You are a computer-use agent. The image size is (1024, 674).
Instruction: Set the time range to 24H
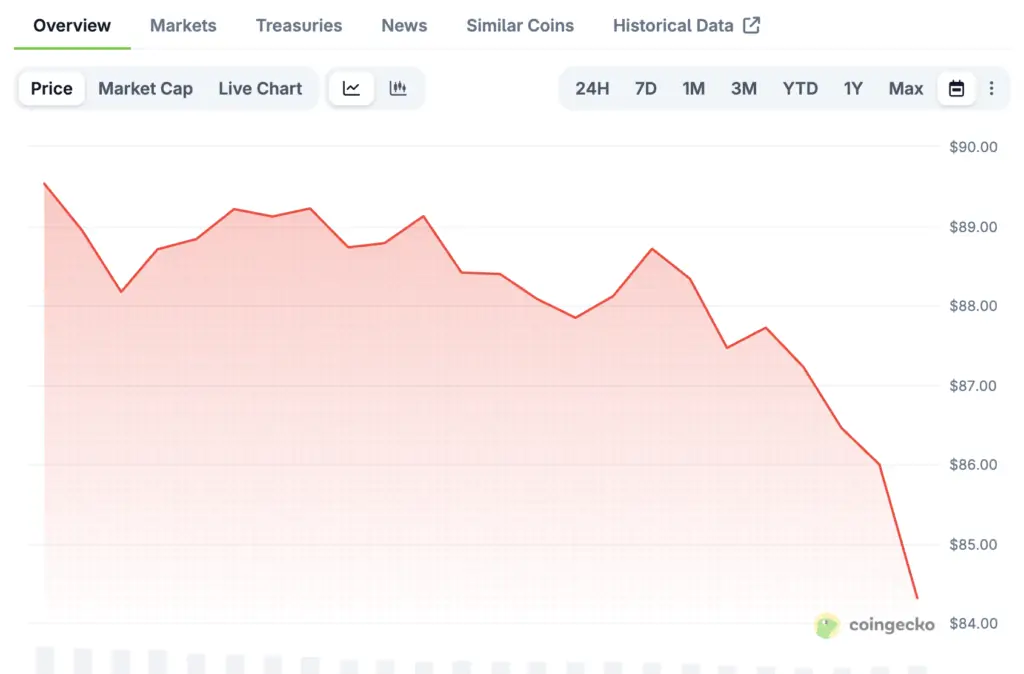592,88
